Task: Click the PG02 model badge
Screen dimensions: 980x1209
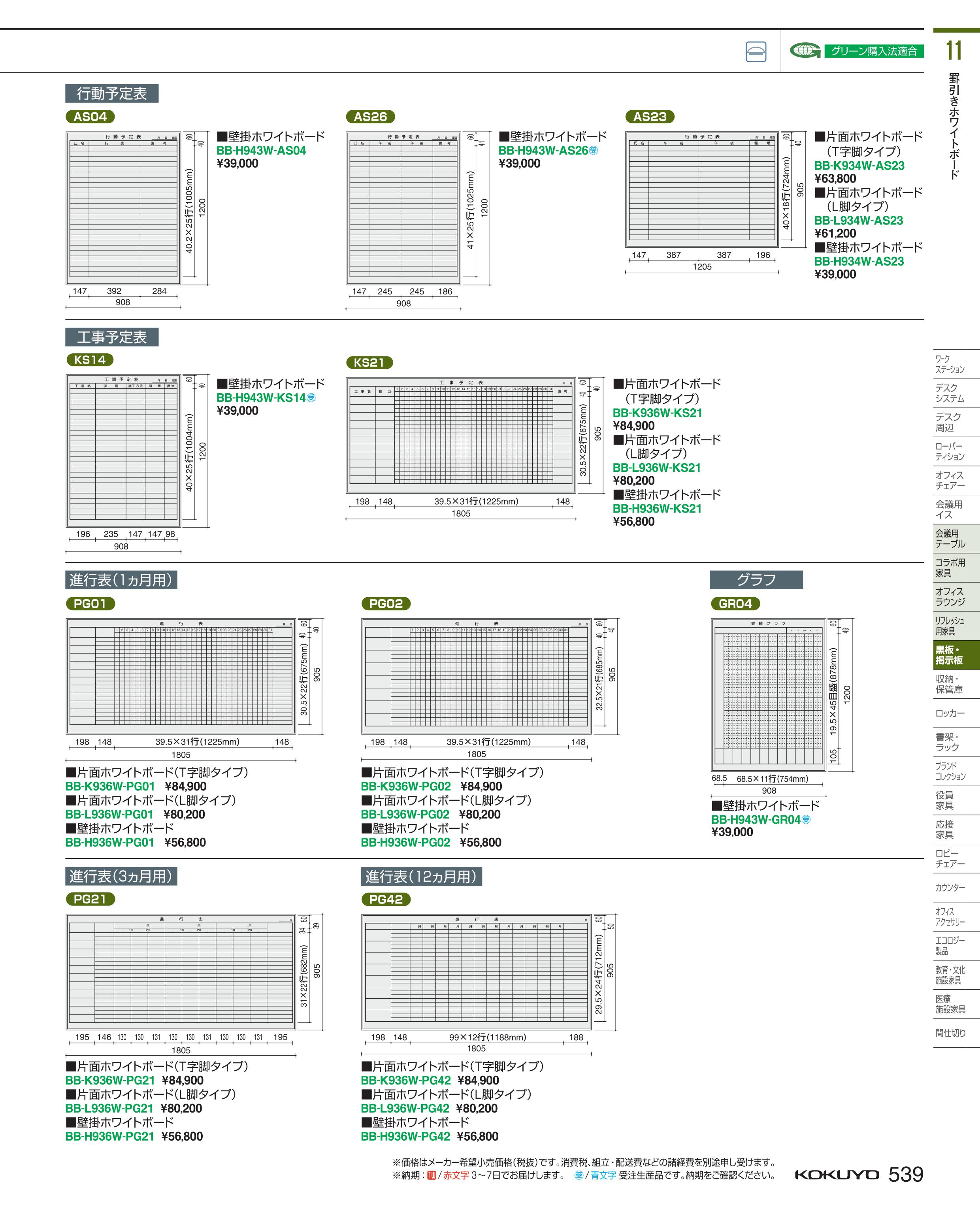Action: pos(386,604)
